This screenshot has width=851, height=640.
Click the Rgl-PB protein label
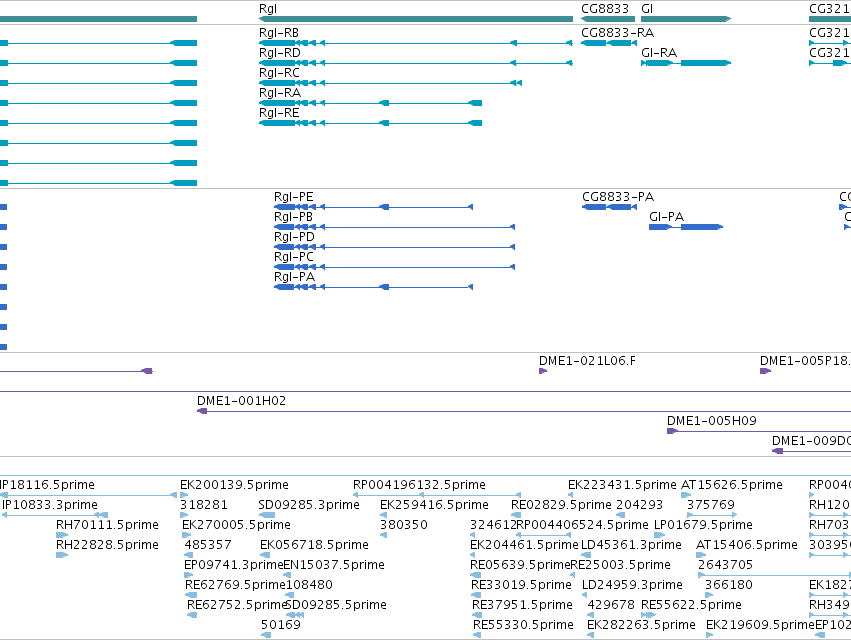coord(293,217)
